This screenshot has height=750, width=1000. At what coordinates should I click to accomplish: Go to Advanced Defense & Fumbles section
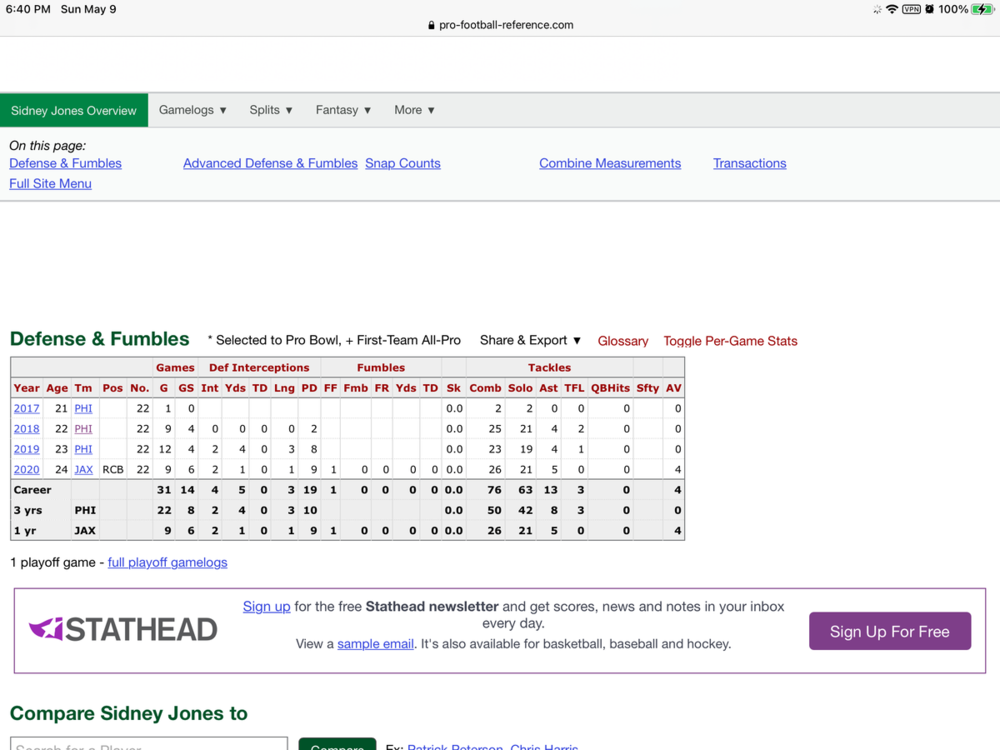pyautogui.click(x=270, y=163)
